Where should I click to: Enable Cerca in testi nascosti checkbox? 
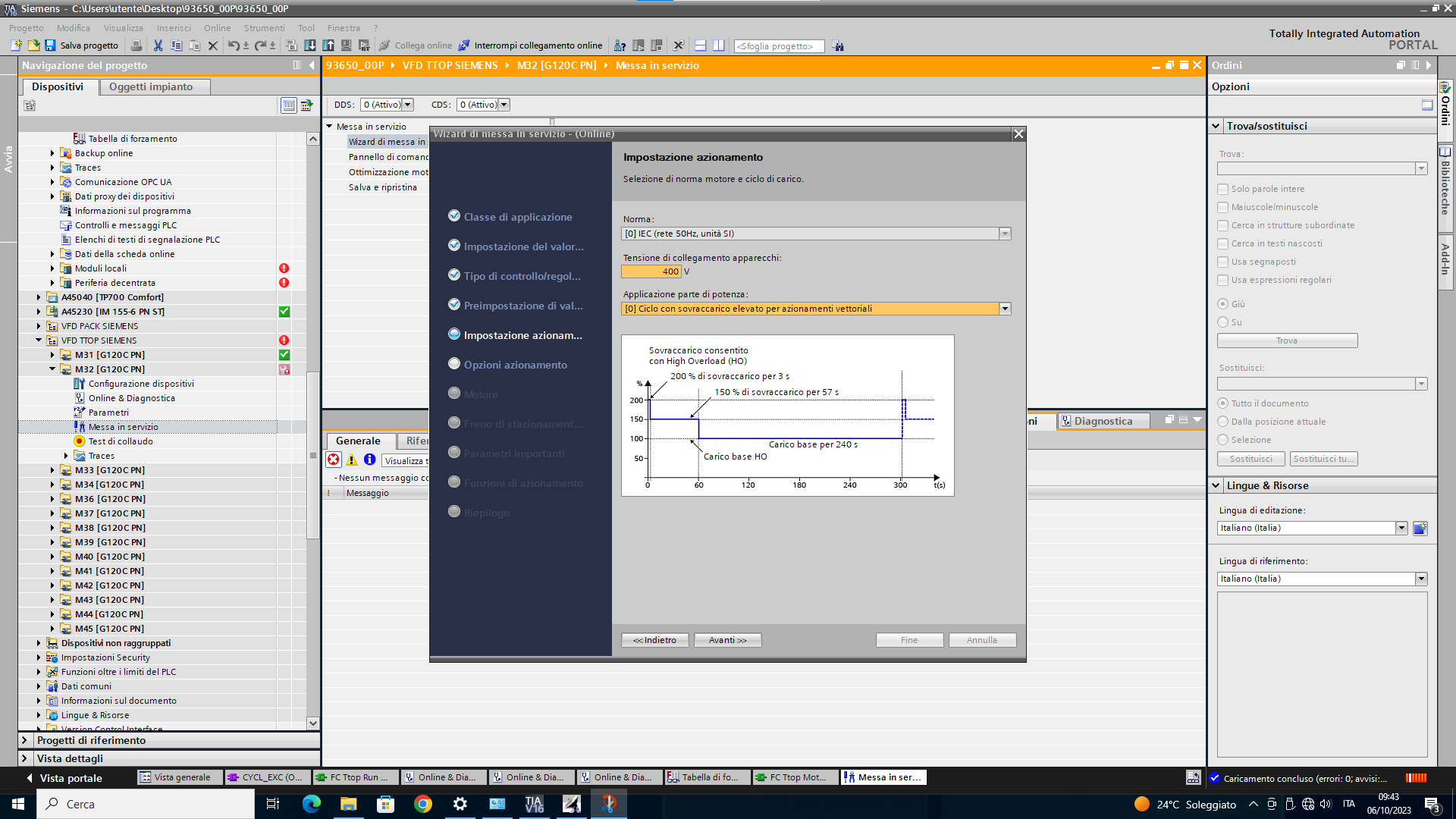1222,243
